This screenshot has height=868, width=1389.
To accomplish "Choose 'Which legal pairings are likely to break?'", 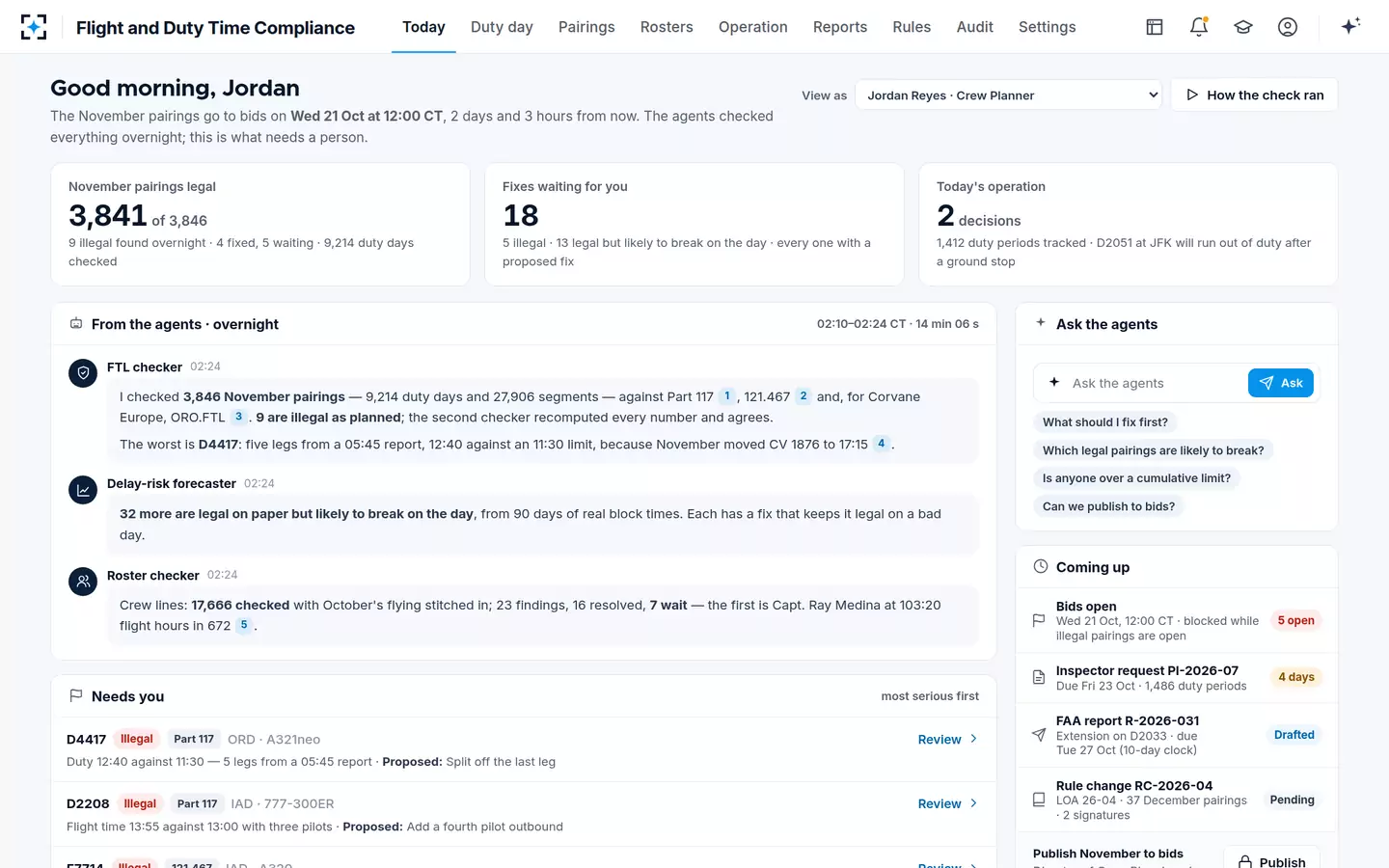I will pos(1154,450).
